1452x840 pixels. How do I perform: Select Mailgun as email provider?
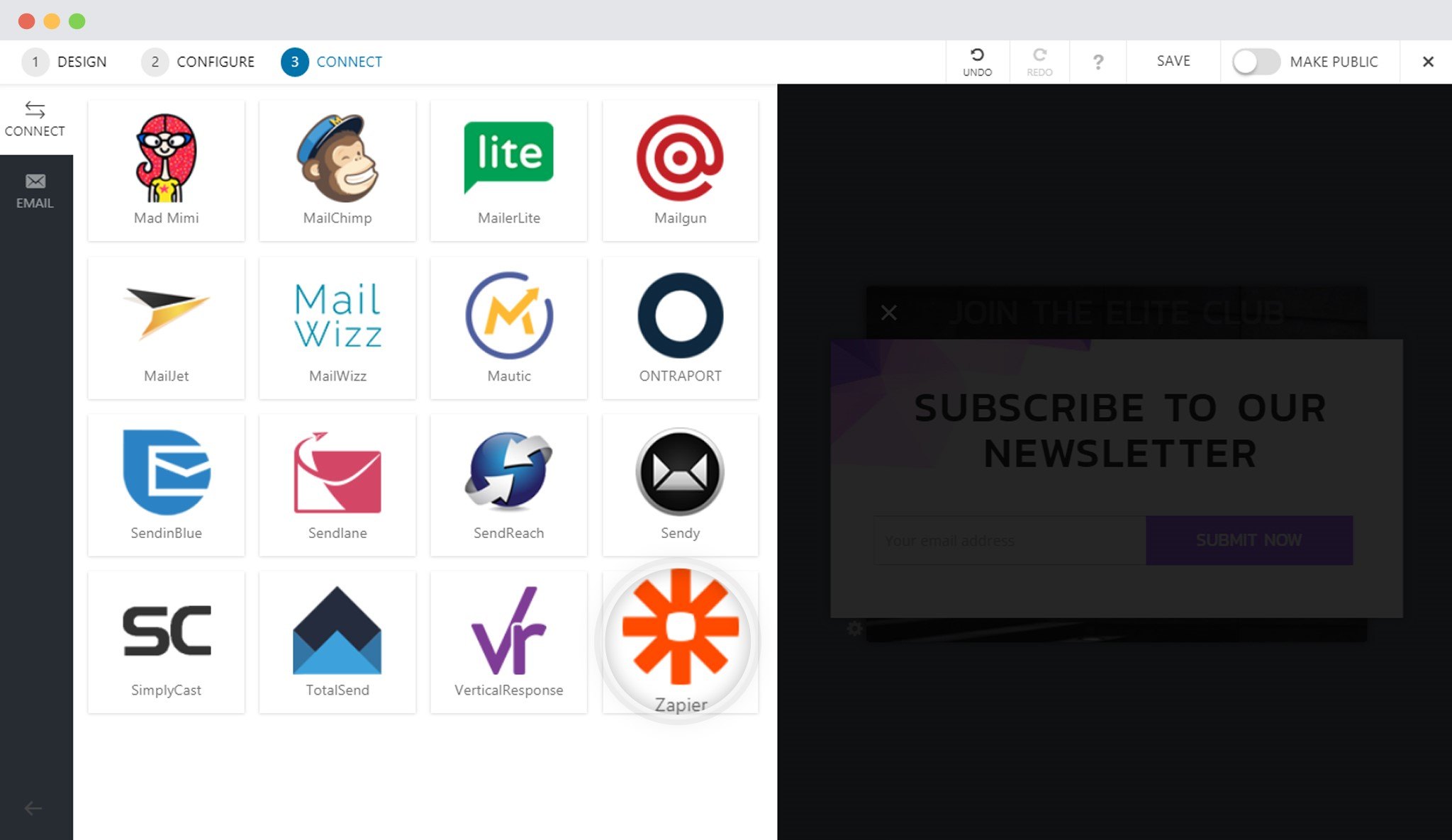click(x=680, y=170)
